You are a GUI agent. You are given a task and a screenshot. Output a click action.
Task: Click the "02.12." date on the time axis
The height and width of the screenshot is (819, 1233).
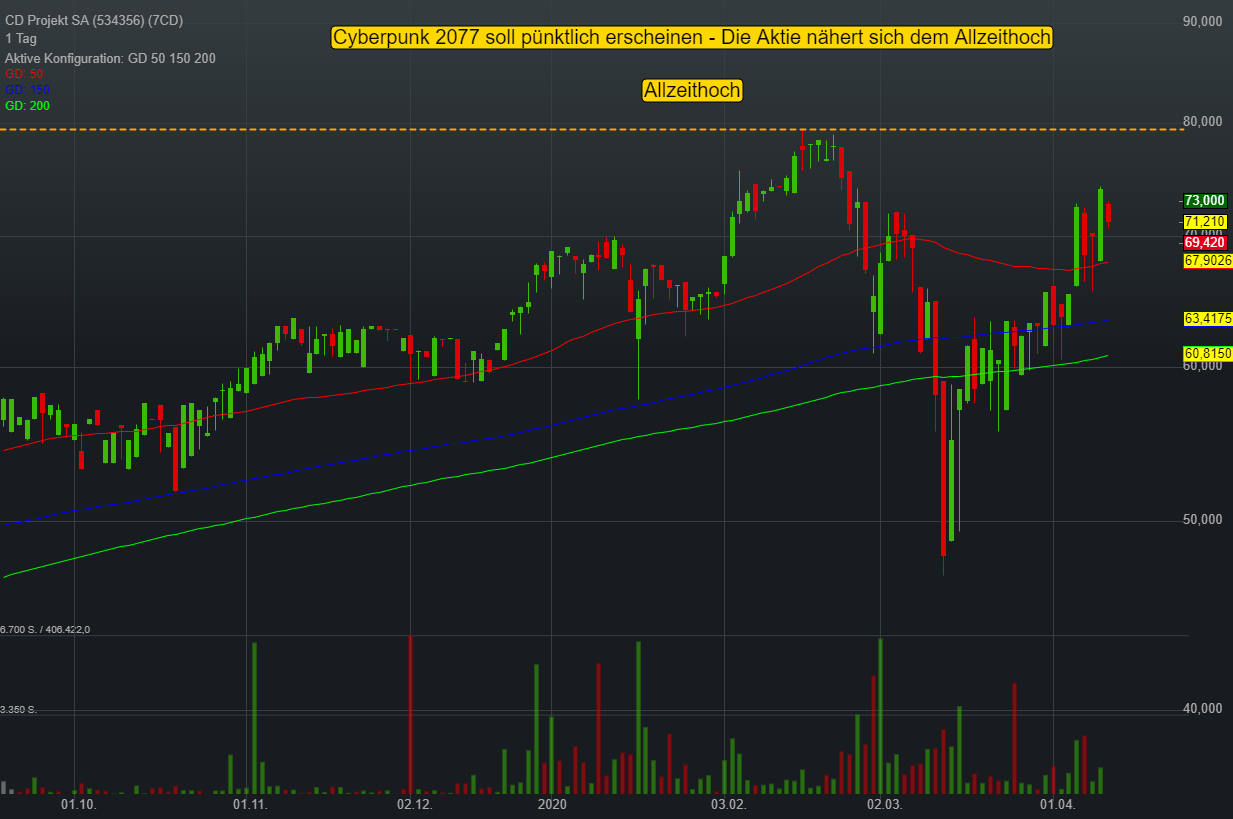tap(414, 804)
